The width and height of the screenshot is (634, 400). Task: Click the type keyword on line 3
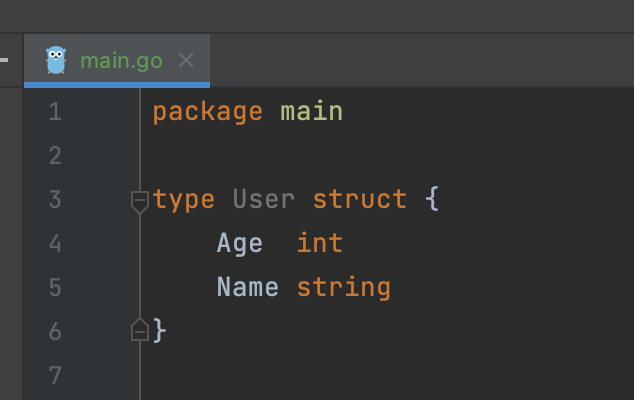coord(184,200)
